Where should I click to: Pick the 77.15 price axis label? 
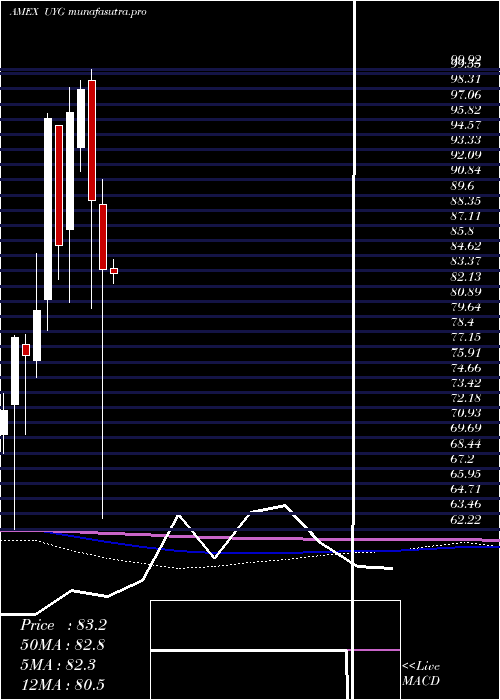point(466,338)
